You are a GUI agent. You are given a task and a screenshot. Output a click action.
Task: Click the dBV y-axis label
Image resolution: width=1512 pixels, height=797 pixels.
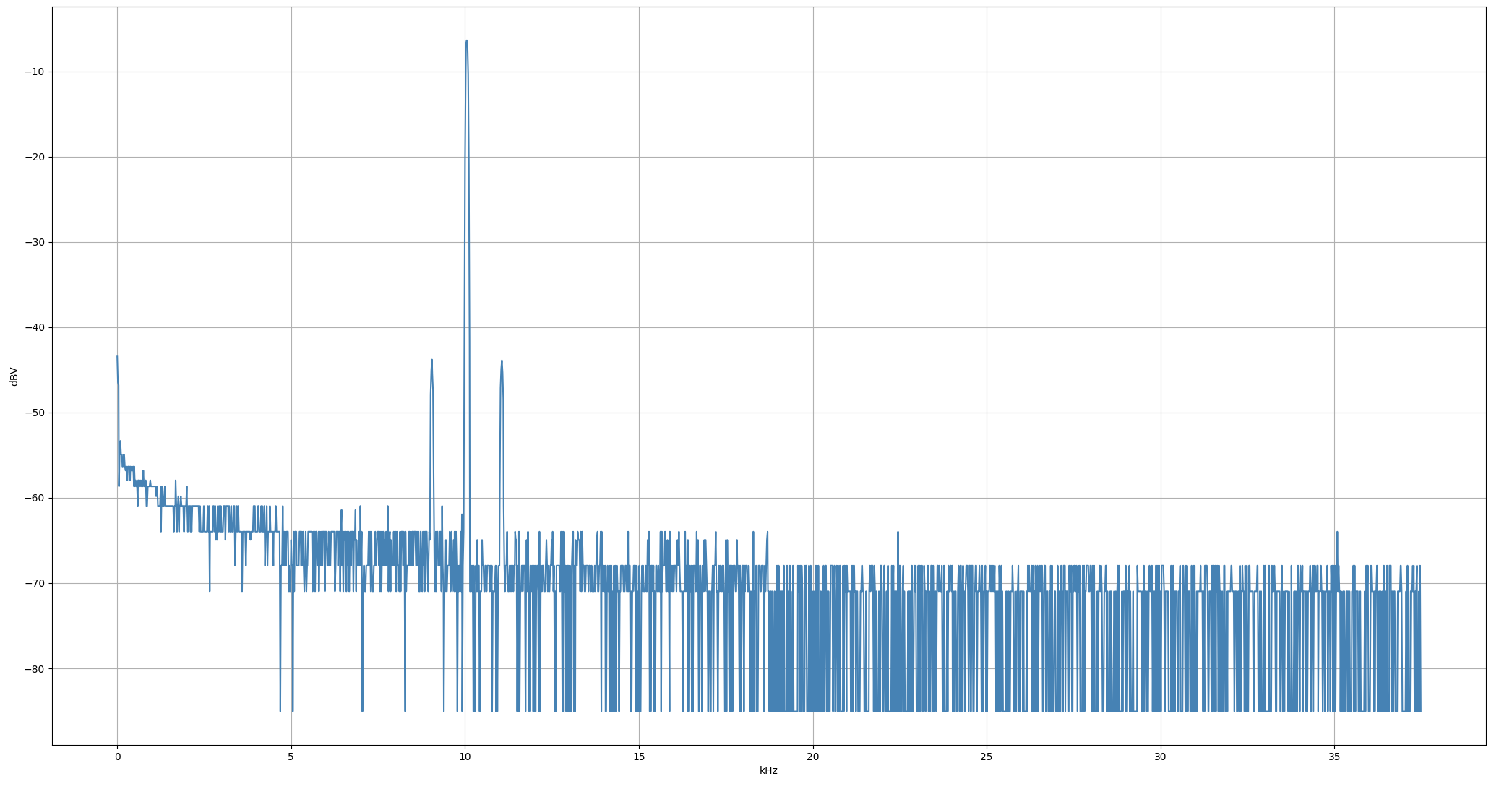point(14,376)
